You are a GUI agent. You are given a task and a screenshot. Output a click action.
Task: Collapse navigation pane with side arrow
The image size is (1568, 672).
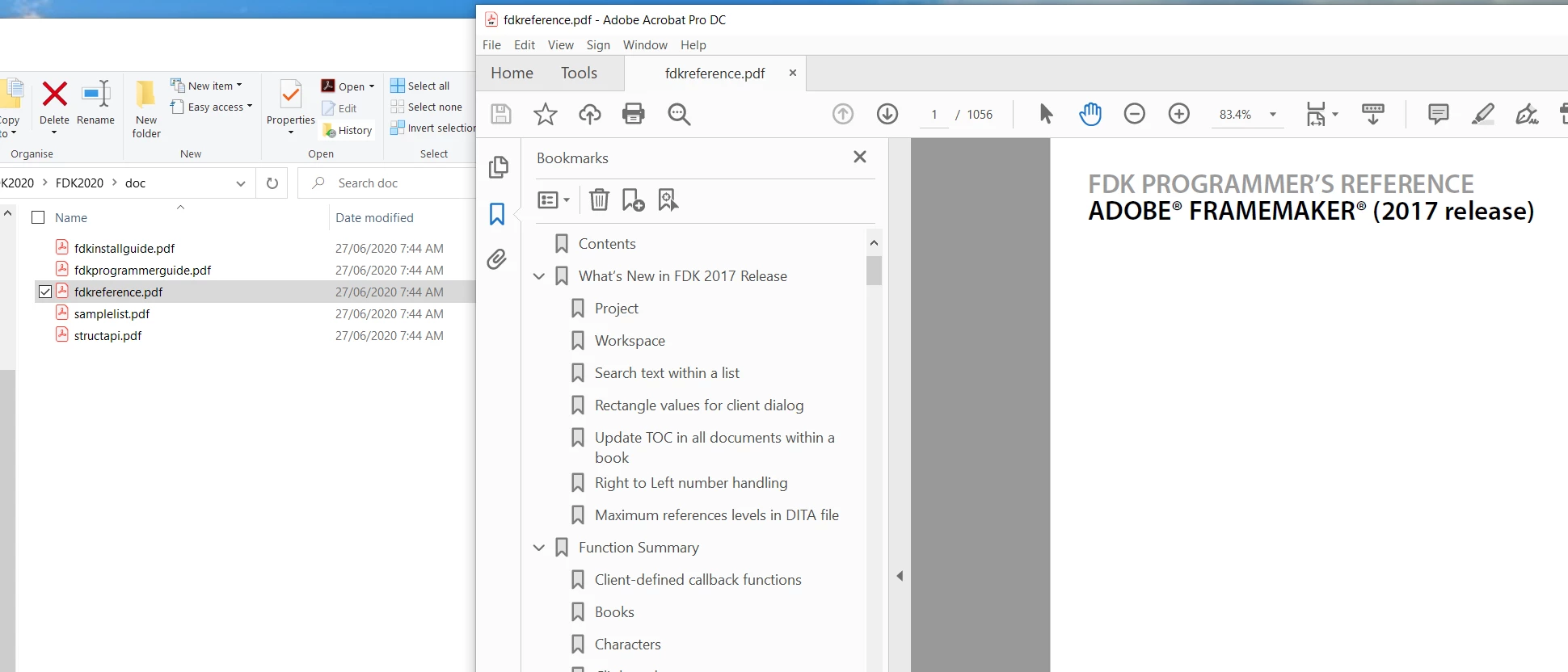point(900,576)
